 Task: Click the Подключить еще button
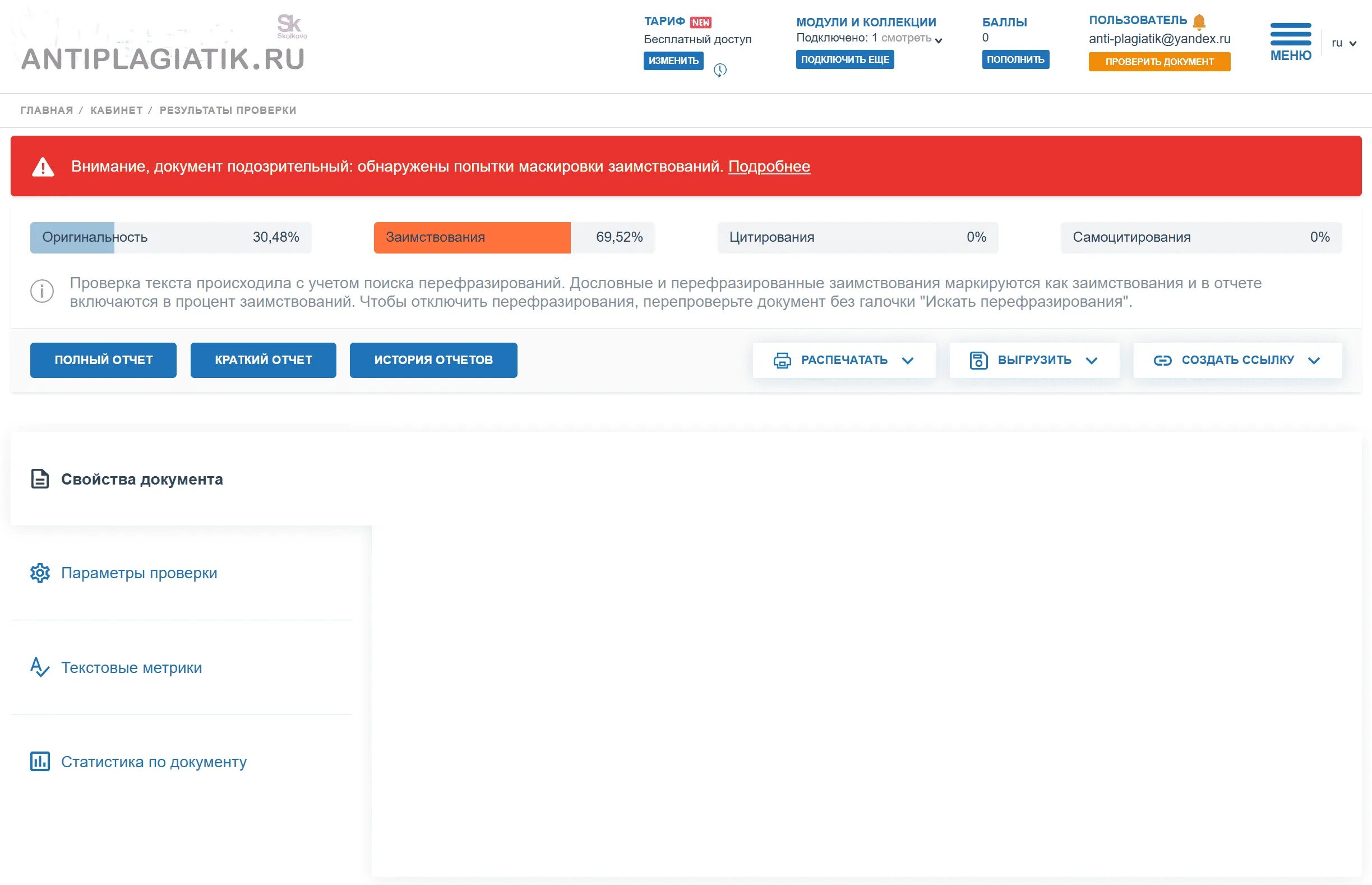[845, 60]
